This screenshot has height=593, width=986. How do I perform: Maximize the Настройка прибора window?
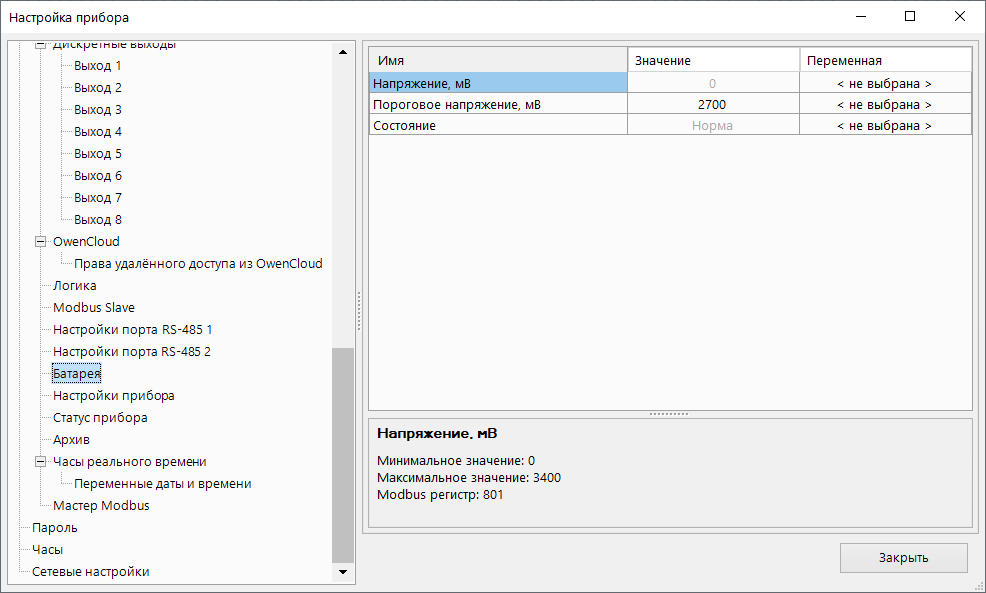click(x=910, y=17)
